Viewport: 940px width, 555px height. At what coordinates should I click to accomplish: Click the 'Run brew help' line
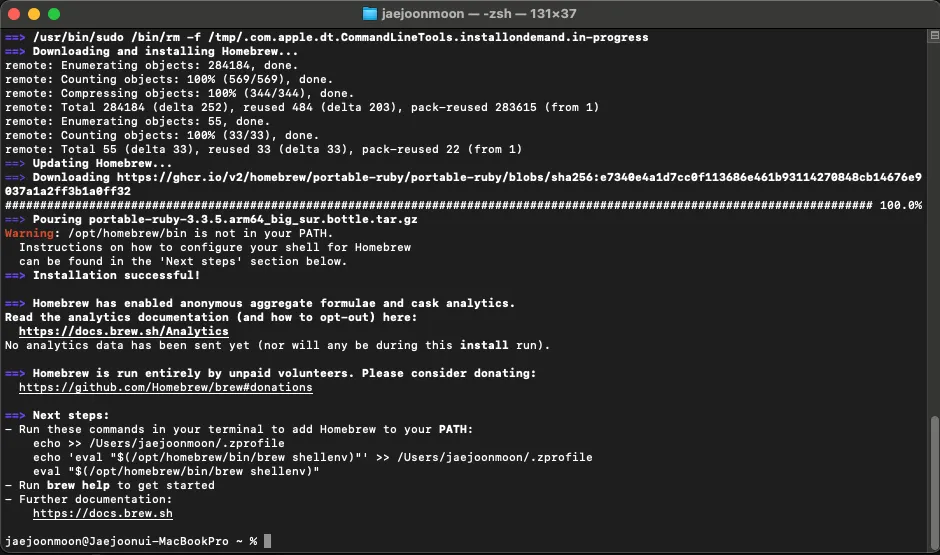tap(110, 485)
